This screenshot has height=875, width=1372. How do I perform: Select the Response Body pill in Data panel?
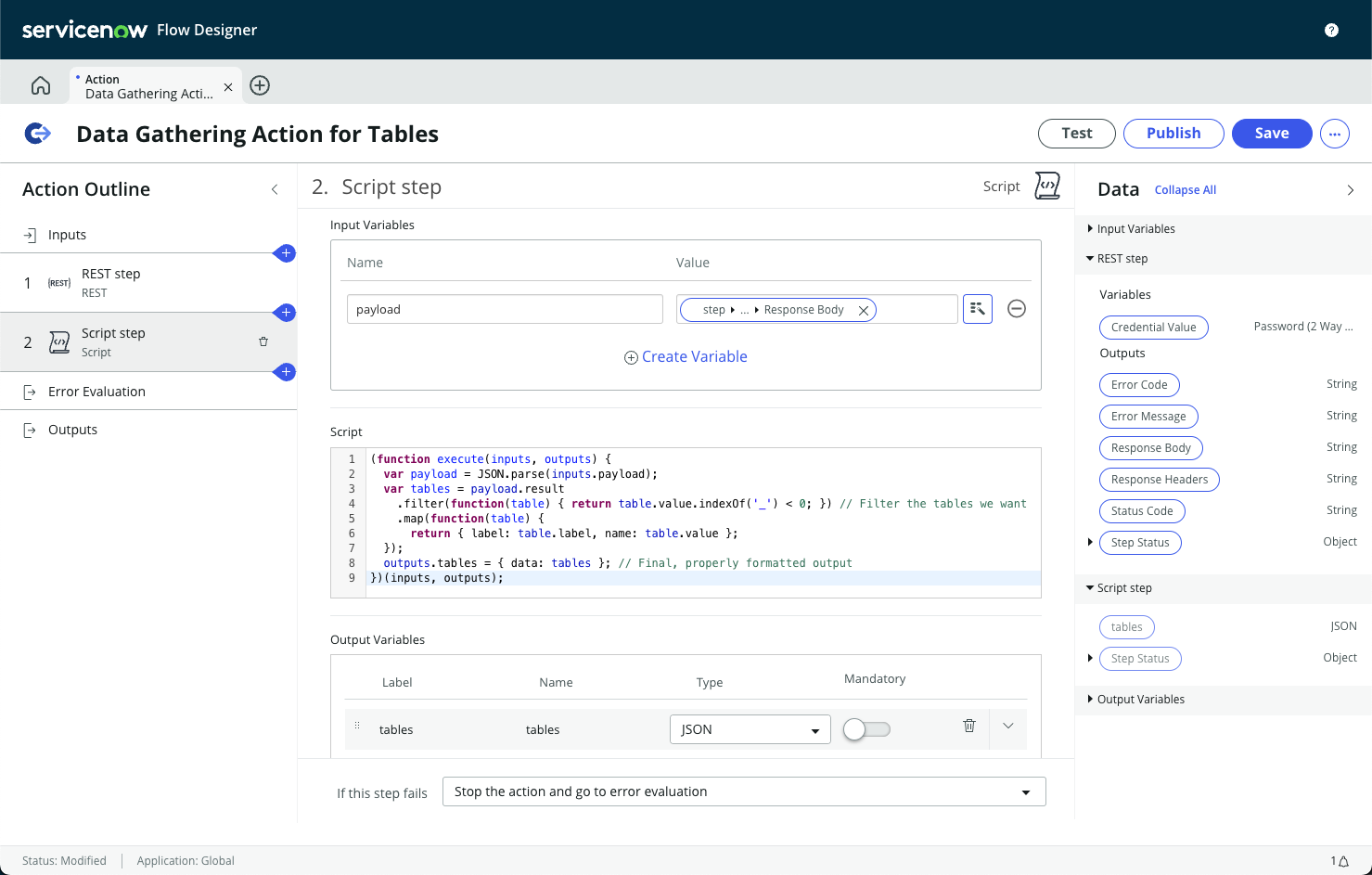coord(1150,448)
